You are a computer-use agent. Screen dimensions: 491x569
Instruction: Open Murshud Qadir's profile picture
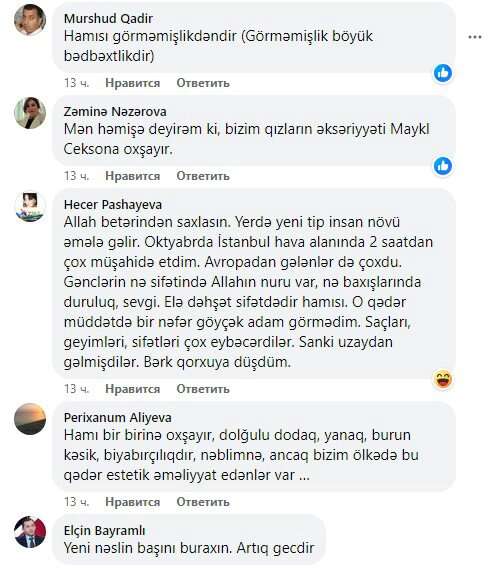[x=30, y=20]
